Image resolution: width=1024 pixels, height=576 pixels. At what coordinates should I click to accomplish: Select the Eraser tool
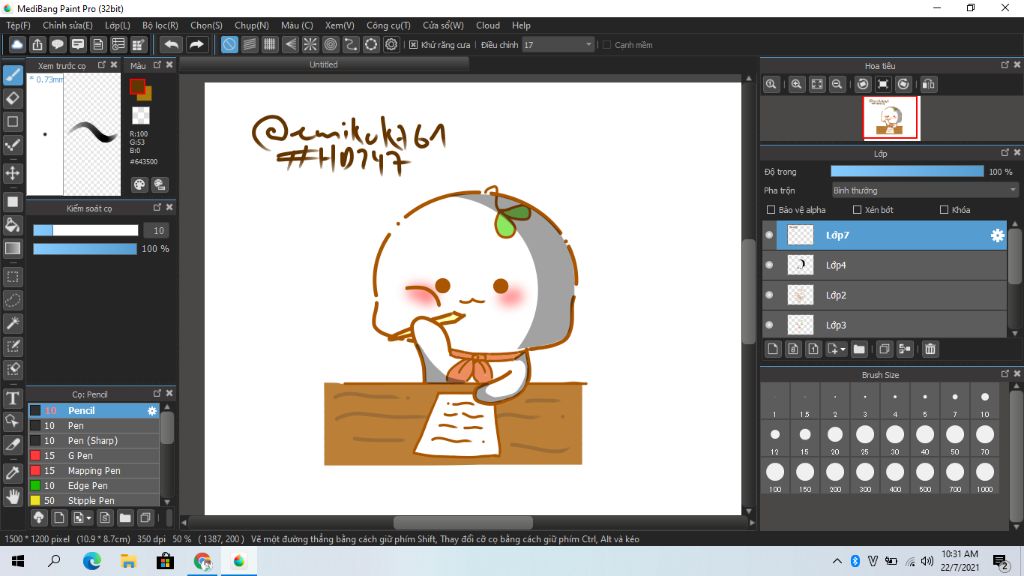[12, 99]
